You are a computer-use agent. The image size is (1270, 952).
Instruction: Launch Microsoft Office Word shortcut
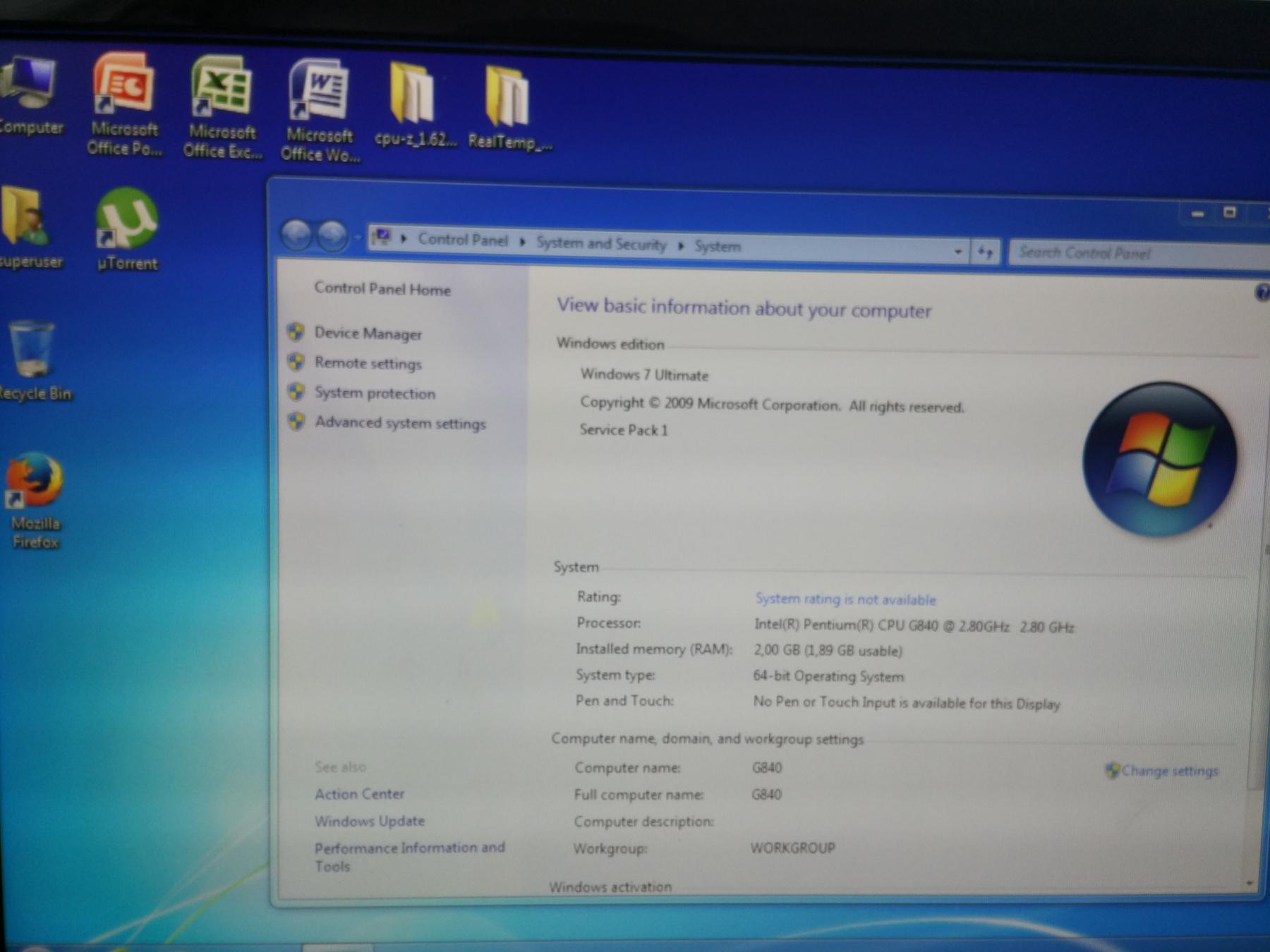point(319,111)
